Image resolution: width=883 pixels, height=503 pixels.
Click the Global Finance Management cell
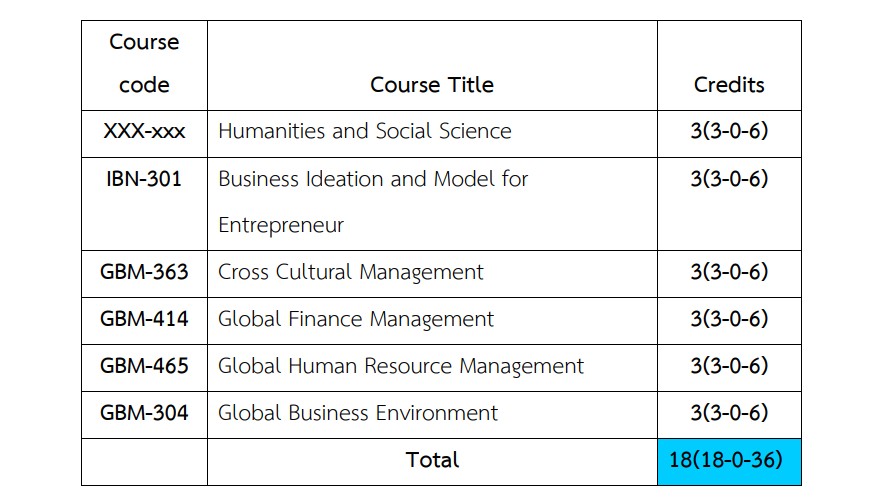click(356, 319)
